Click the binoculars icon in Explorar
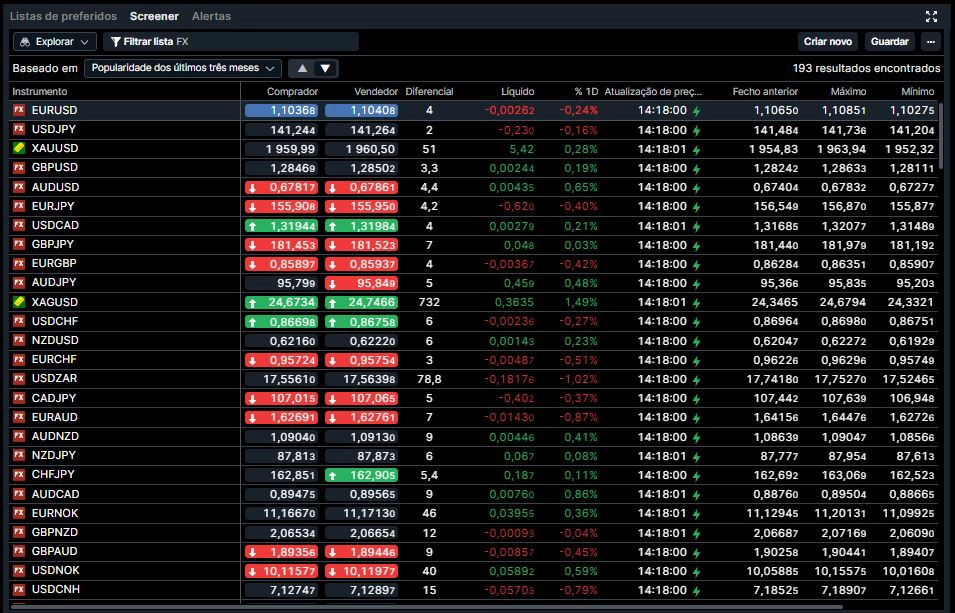Viewport: 955px width, 613px height. [x=25, y=41]
